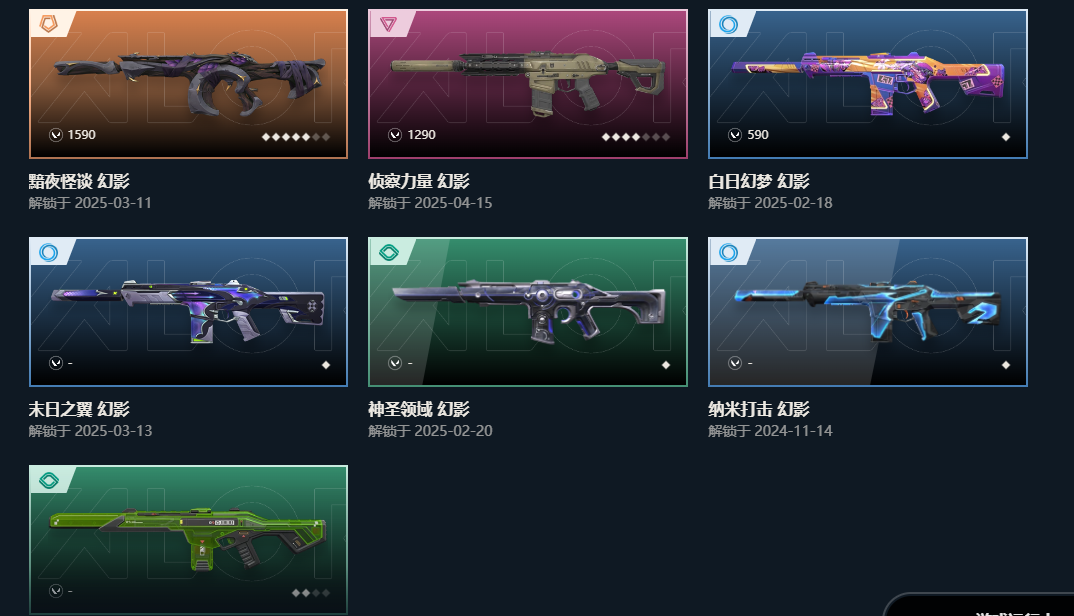The width and height of the screenshot is (1074, 616).
Task: Click the VP currency icon beside 1590
Action: [x=56, y=135]
